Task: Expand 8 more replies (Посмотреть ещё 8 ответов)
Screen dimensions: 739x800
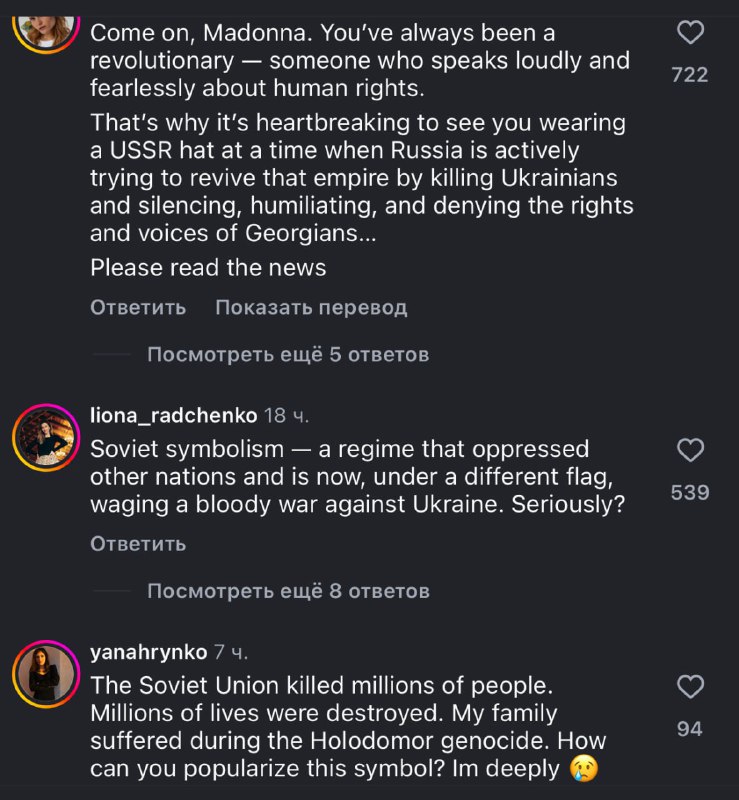Action: coord(288,591)
